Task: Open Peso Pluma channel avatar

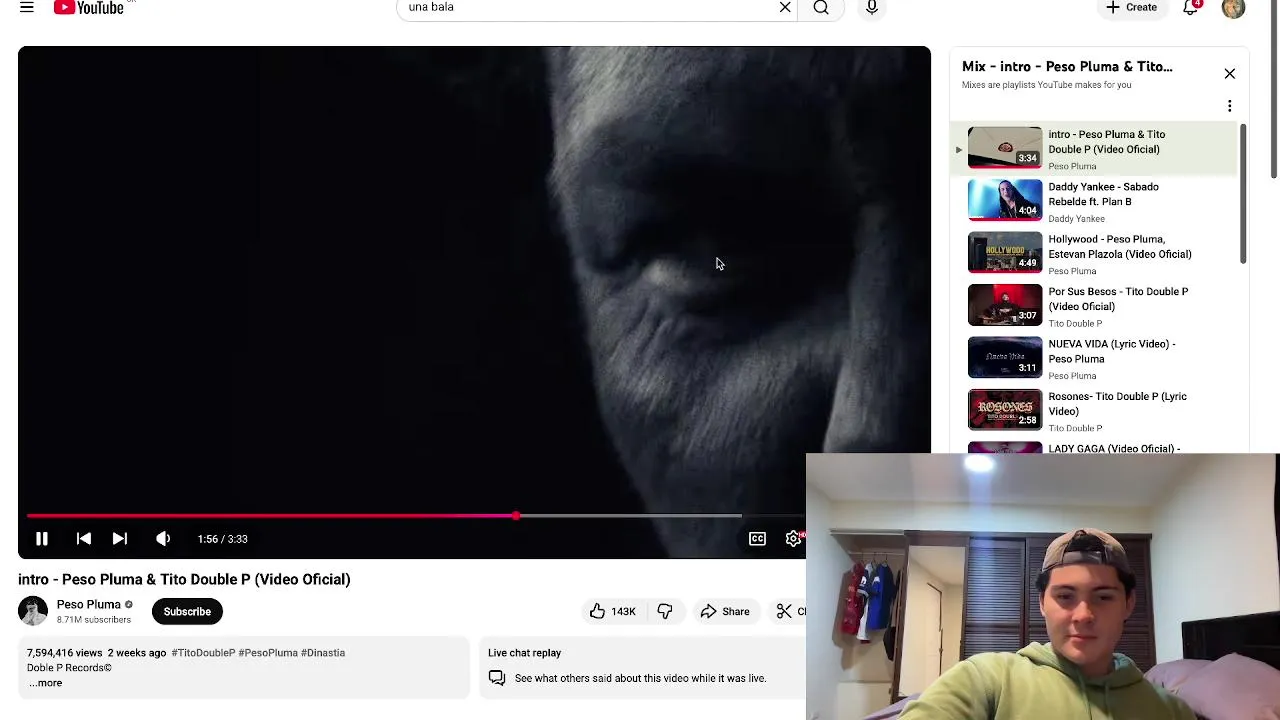Action: tap(33, 611)
